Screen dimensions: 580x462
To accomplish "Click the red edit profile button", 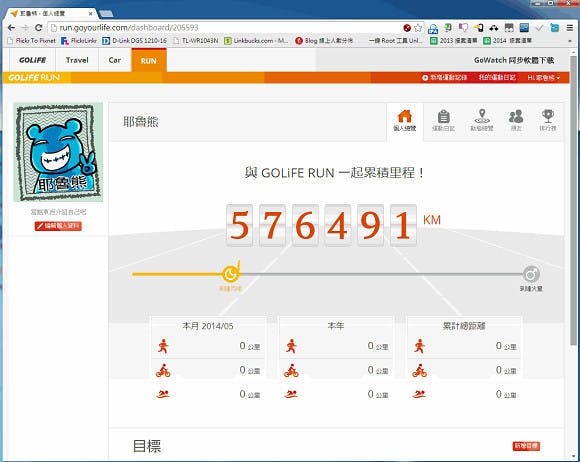I will (58, 226).
